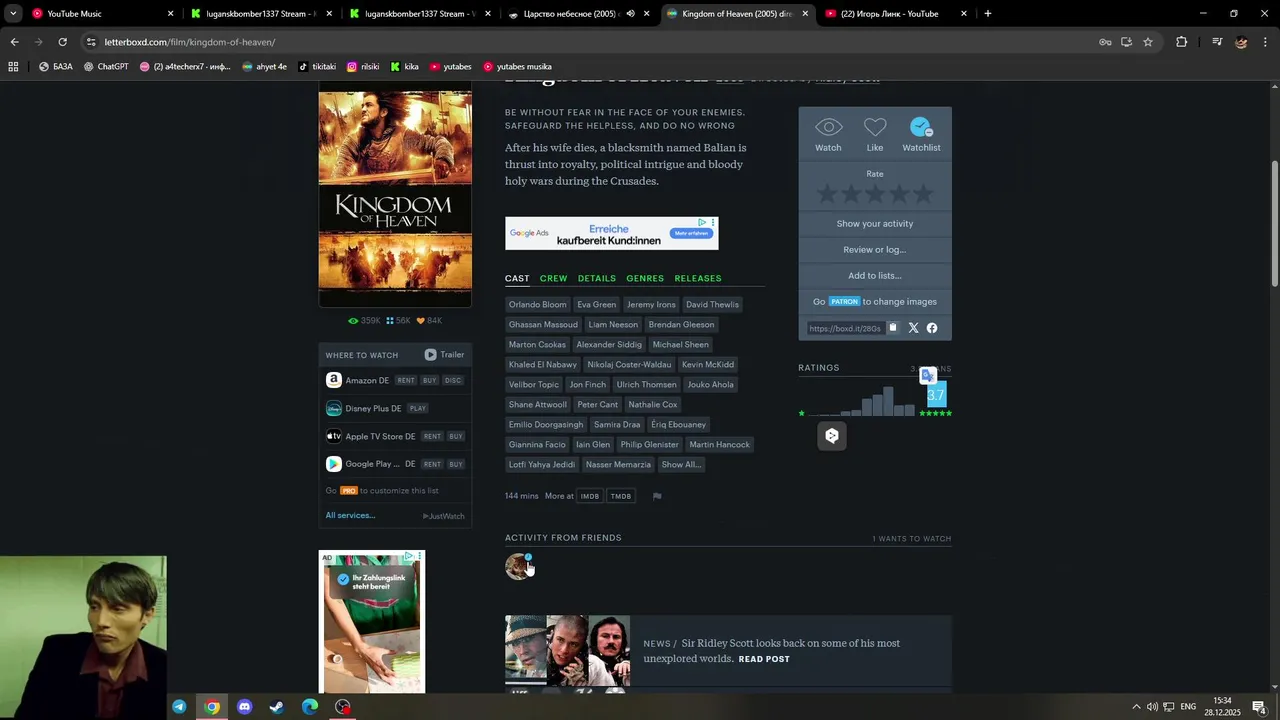Open new browser tab

[988, 14]
